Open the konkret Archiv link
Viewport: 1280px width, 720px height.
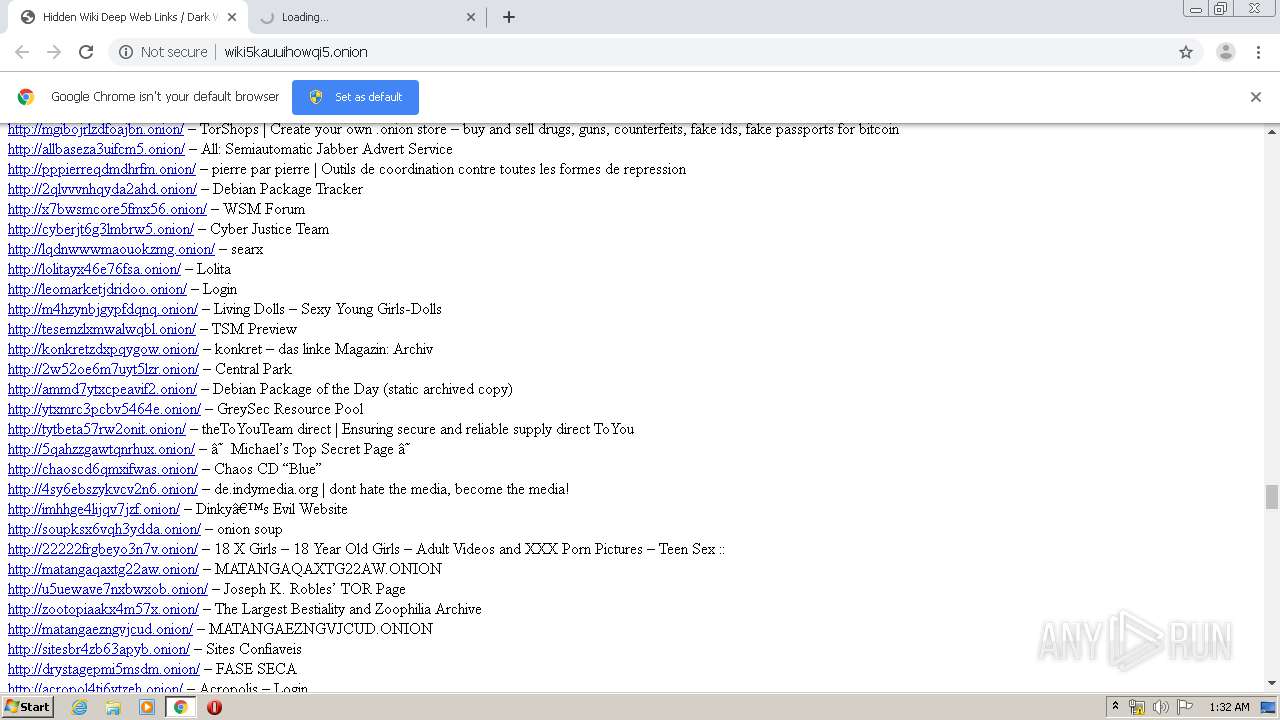tap(103, 349)
